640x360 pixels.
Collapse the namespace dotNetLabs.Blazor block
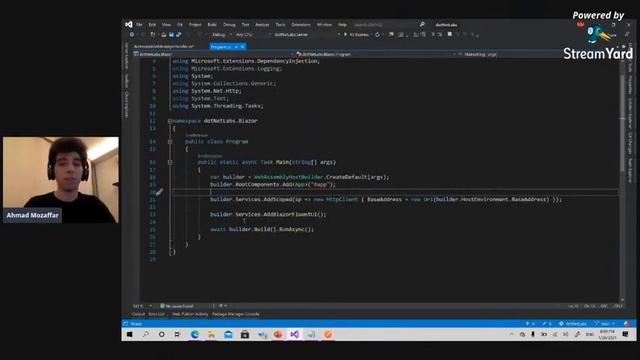[170, 121]
